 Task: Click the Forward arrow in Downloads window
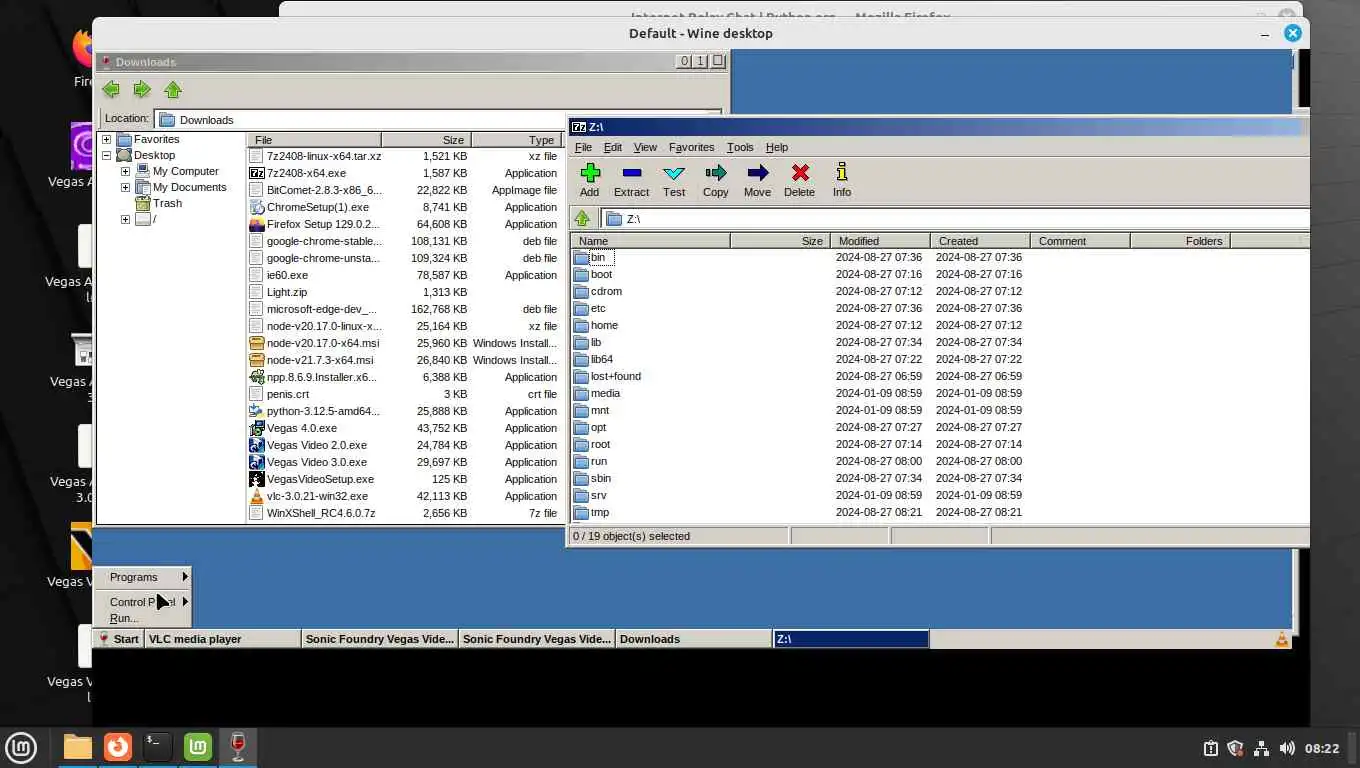(x=142, y=90)
